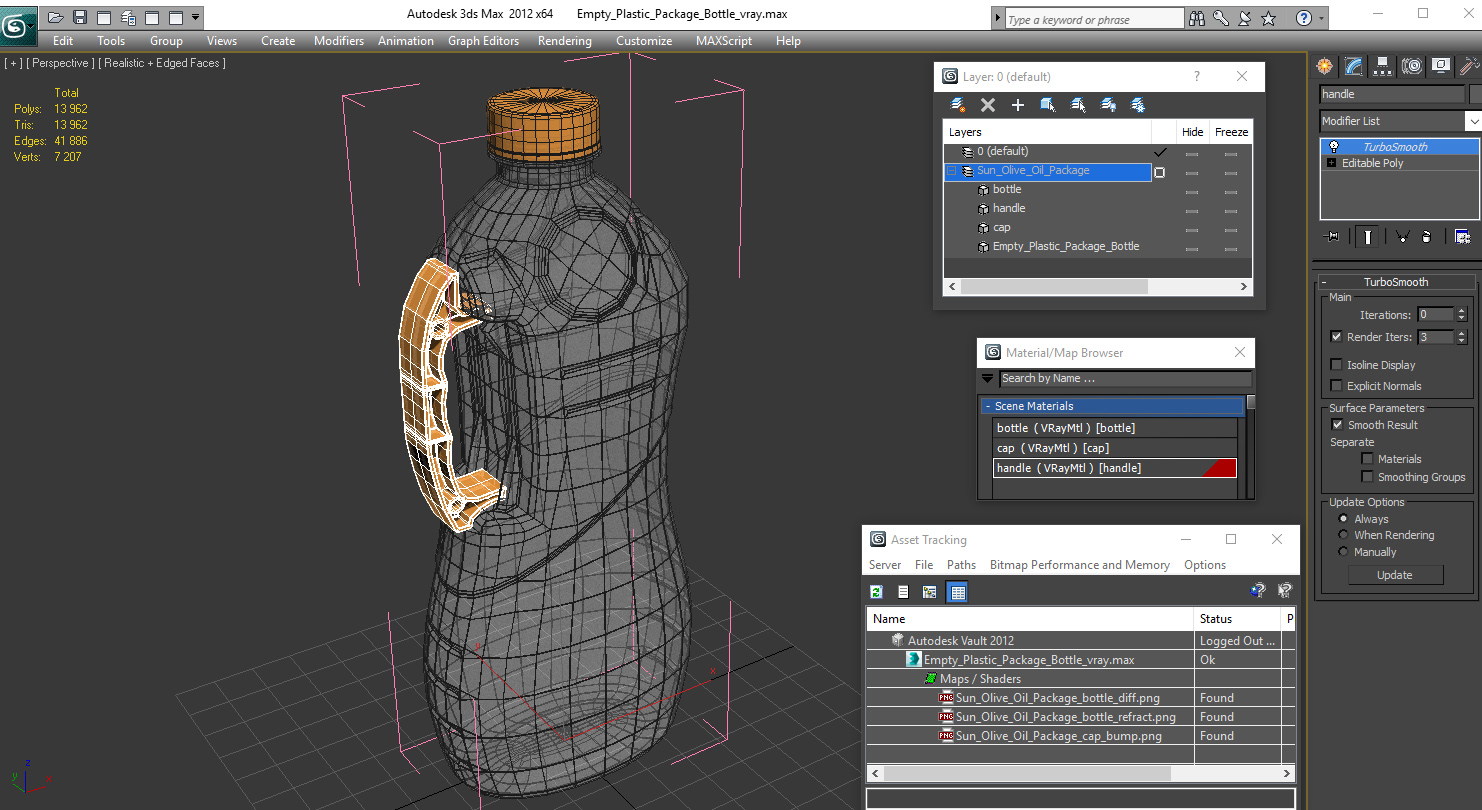Open the Modifier List dropdown

coord(1473,121)
